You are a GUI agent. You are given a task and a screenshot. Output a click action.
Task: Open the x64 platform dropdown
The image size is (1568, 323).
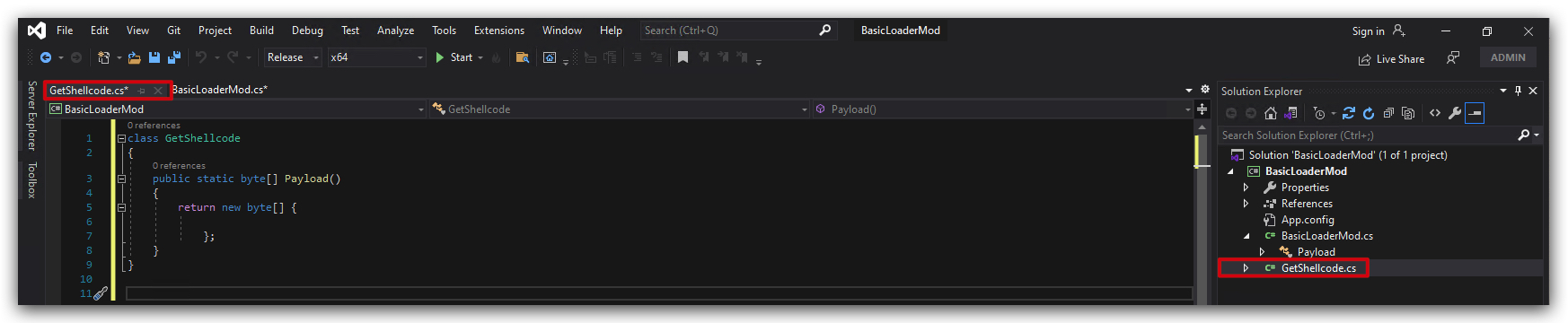[377, 57]
